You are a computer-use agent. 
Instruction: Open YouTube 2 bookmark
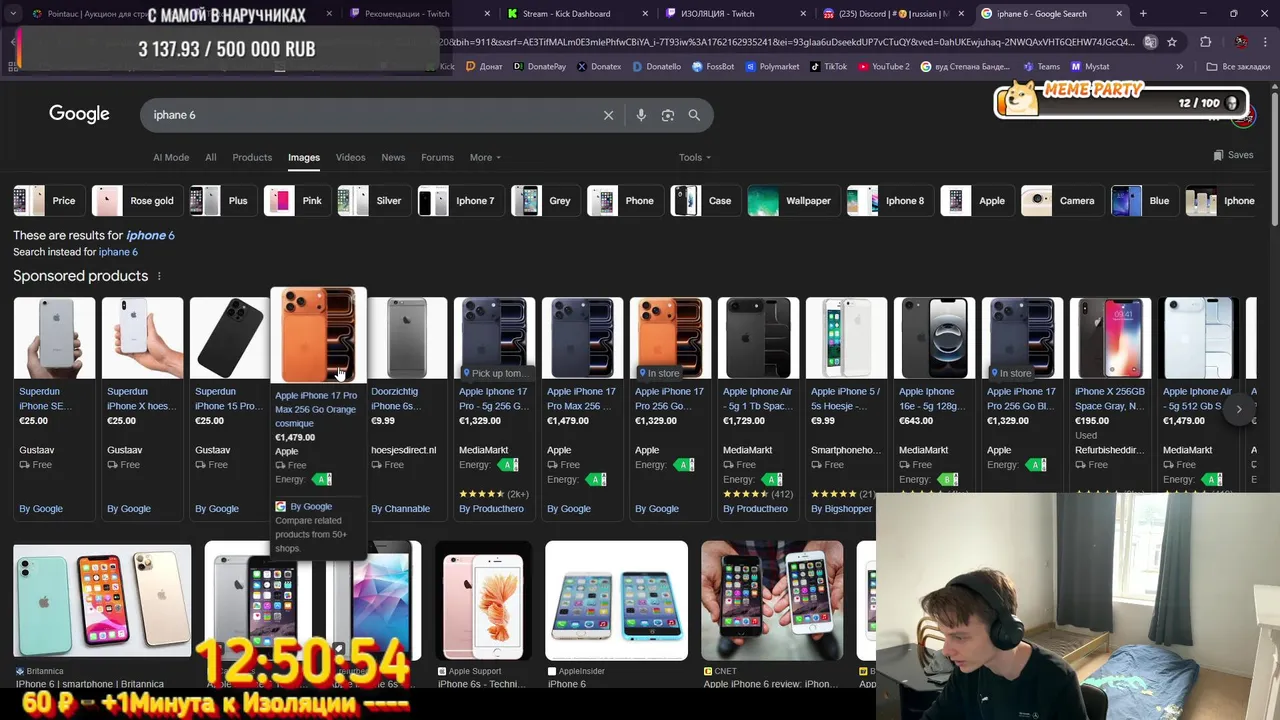(882, 66)
